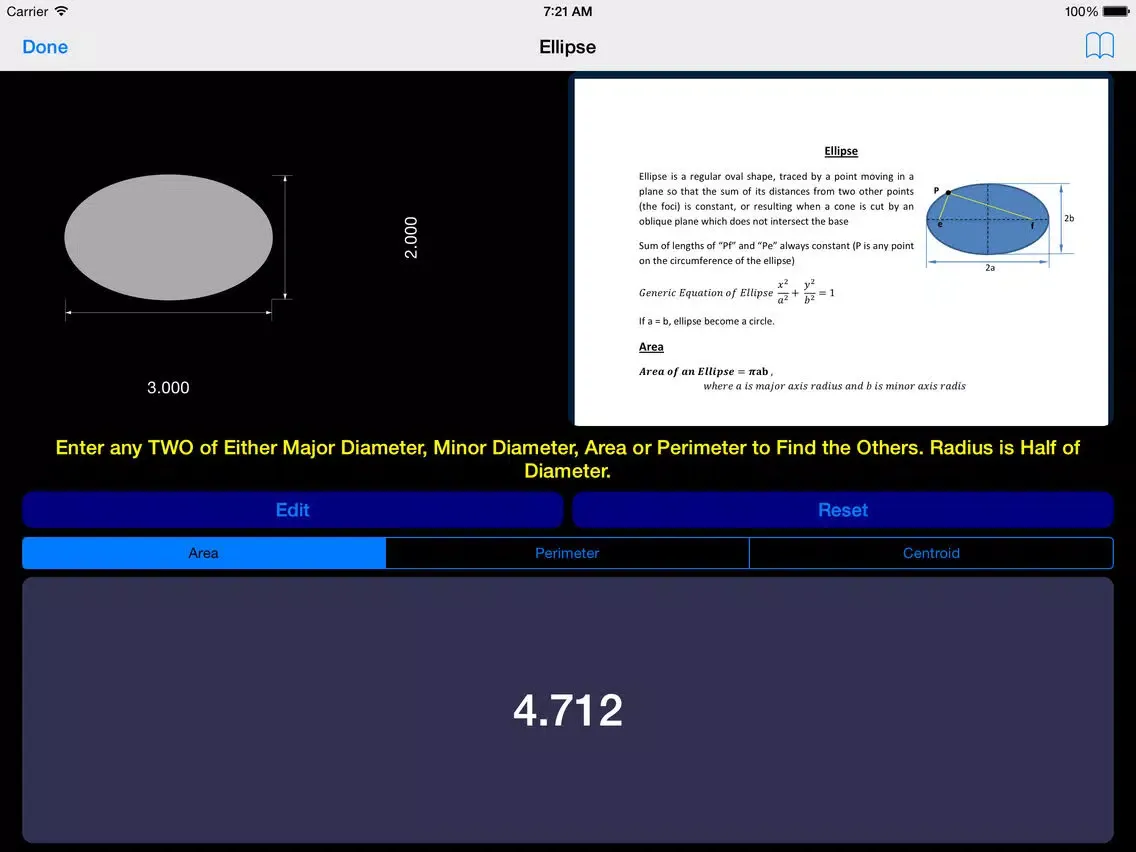
Task: Select the 3.000 major diameter value
Action: [168, 388]
